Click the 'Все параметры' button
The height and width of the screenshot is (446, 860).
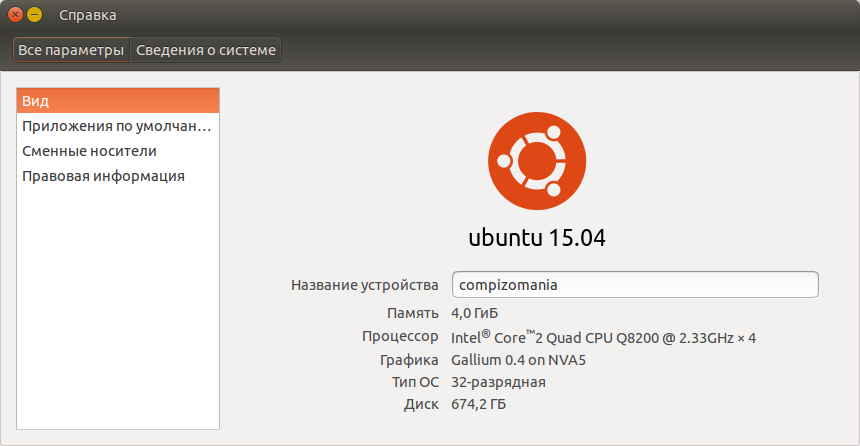(71, 50)
